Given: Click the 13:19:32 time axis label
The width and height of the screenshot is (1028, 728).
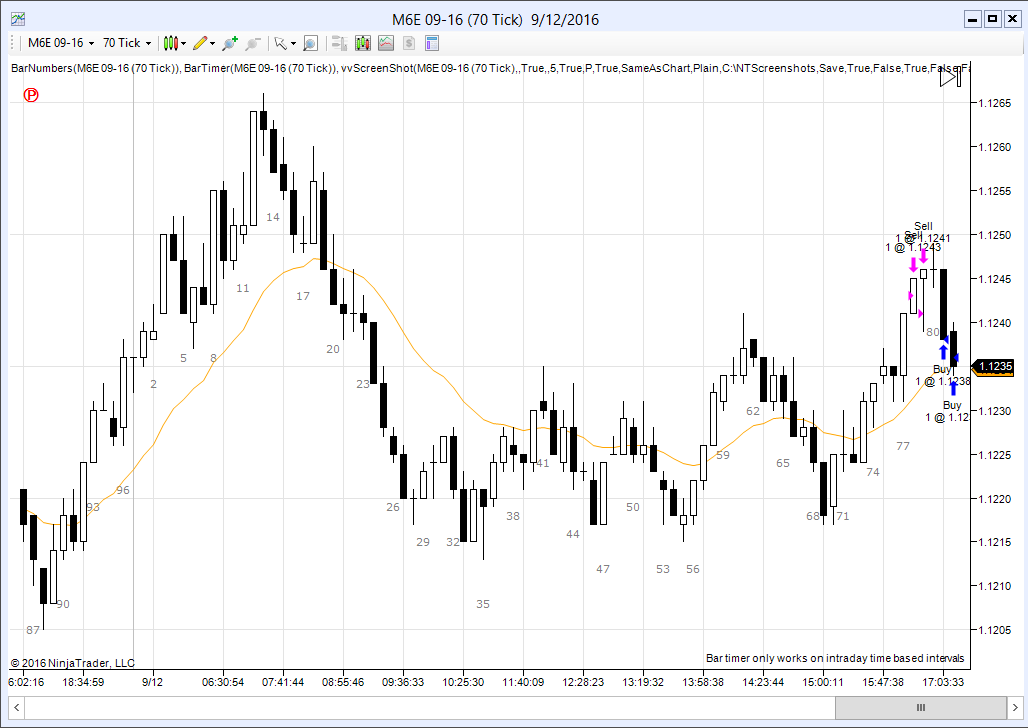Looking at the screenshot, I should pos(642,682).
